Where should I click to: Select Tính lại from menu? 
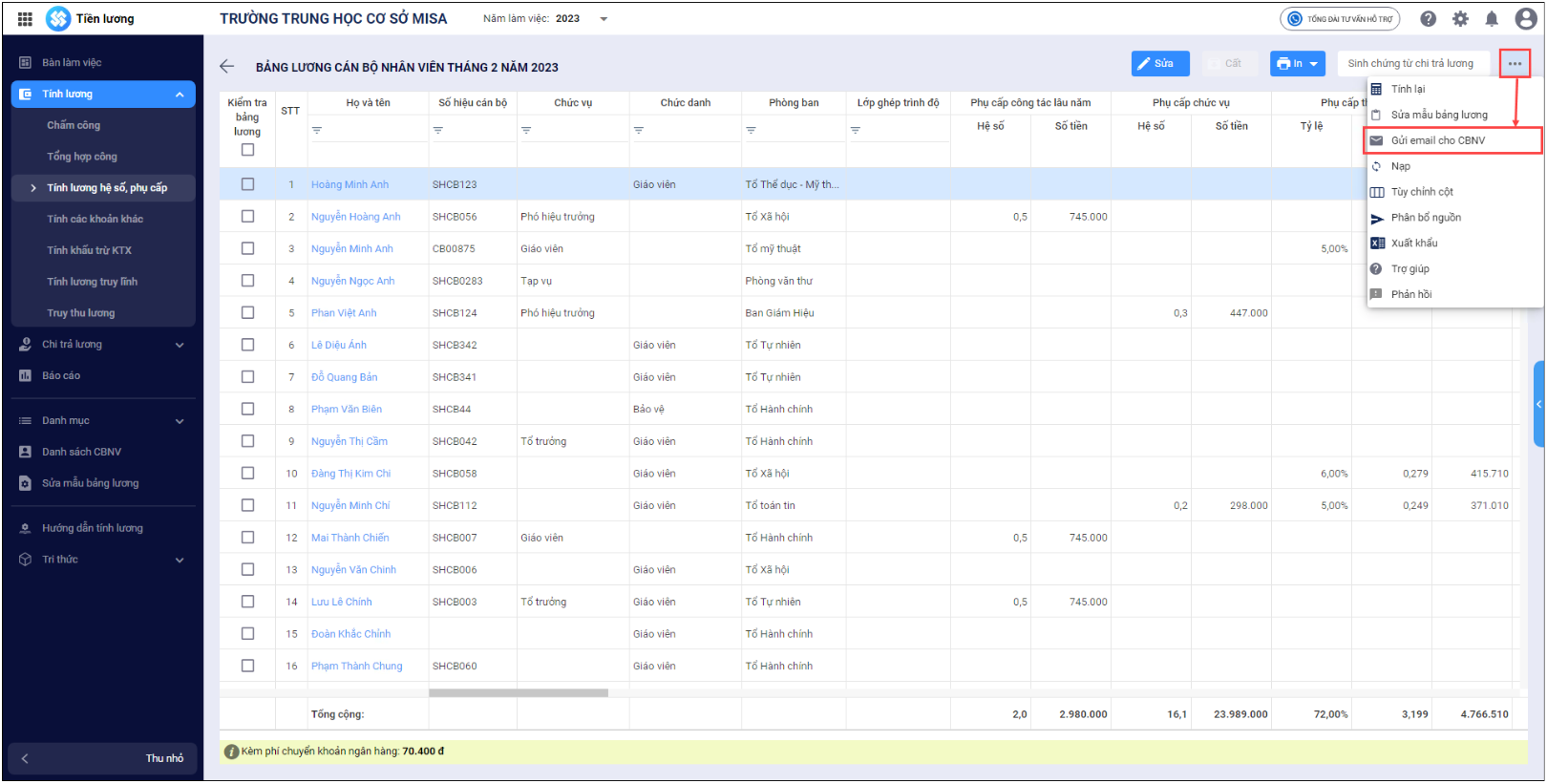pos(1454,89)
